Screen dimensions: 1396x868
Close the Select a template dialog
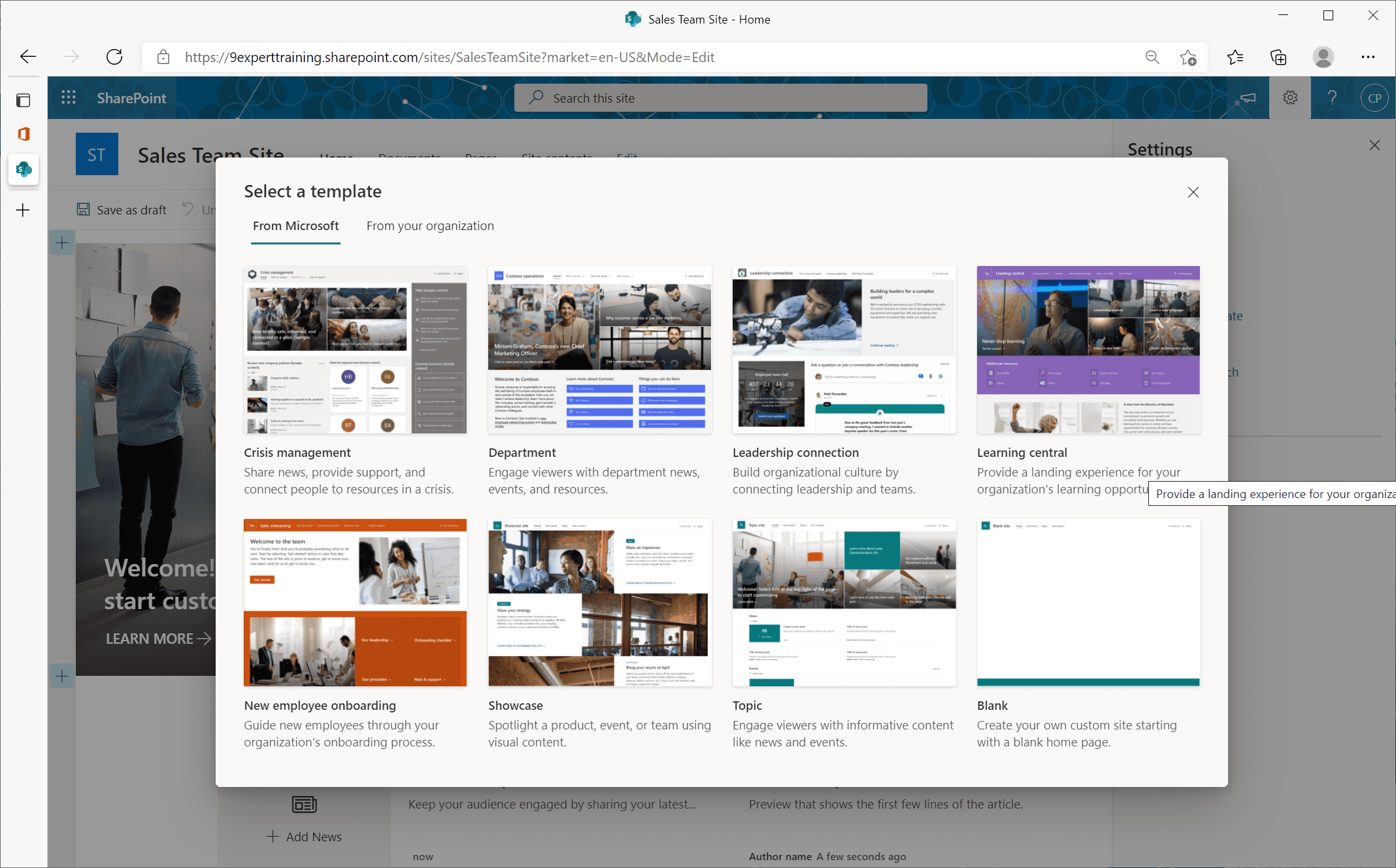(x=1193, y=192)
